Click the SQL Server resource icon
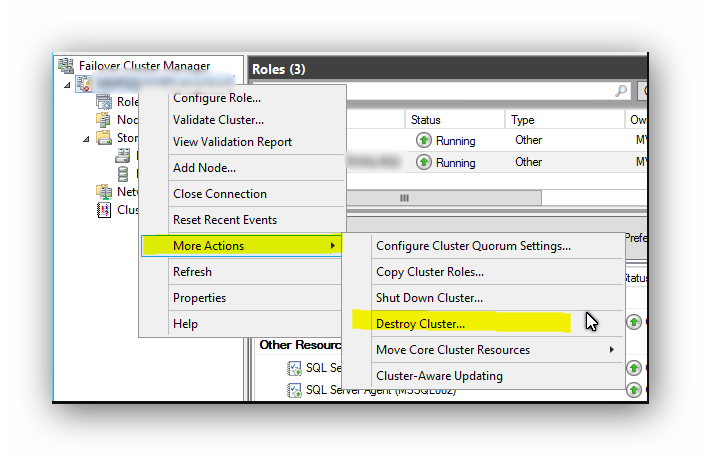 click(x=294, y=368)
